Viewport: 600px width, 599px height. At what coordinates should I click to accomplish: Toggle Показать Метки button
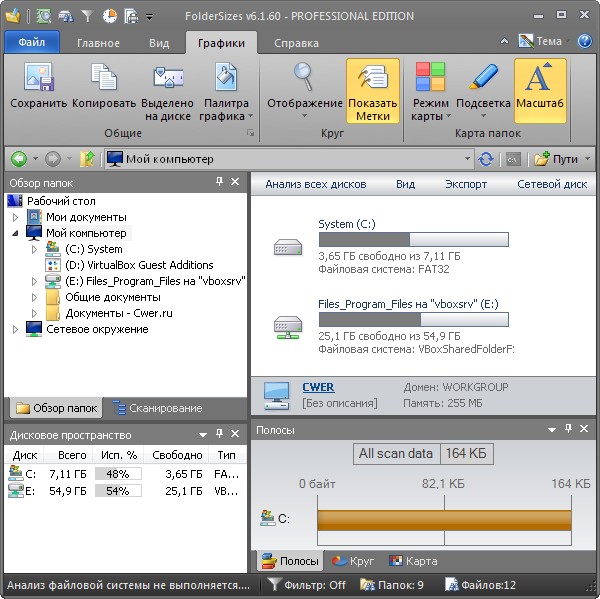(x=373, y=91)
